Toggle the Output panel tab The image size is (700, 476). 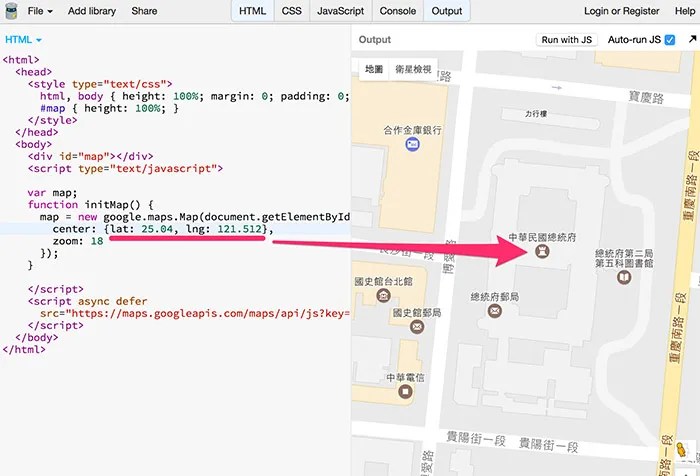[447, 11]
